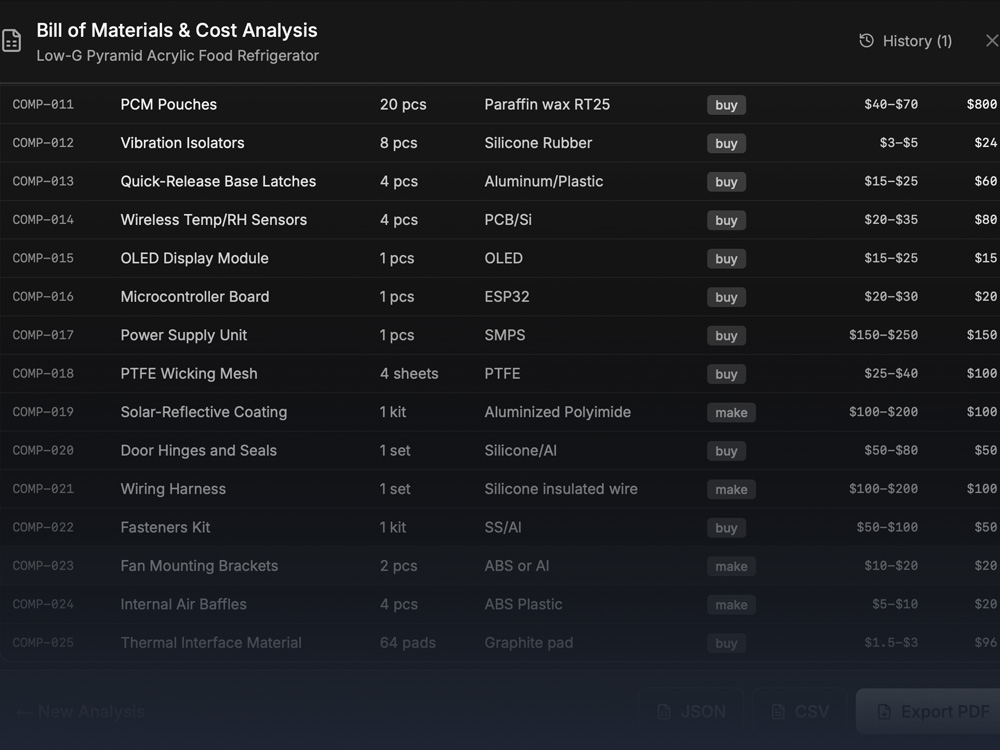The image size is (1000, 750).
Task: Click the document icon beside the title
Action: pyautogui.click(x=11, y=41)
